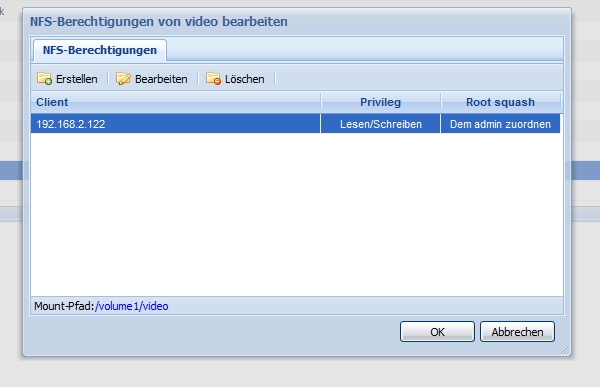Viewport: 600px width, 387px height.
Task: Click the Lesen/Schreiben privilege cell
Action: (x=381, y=124)
